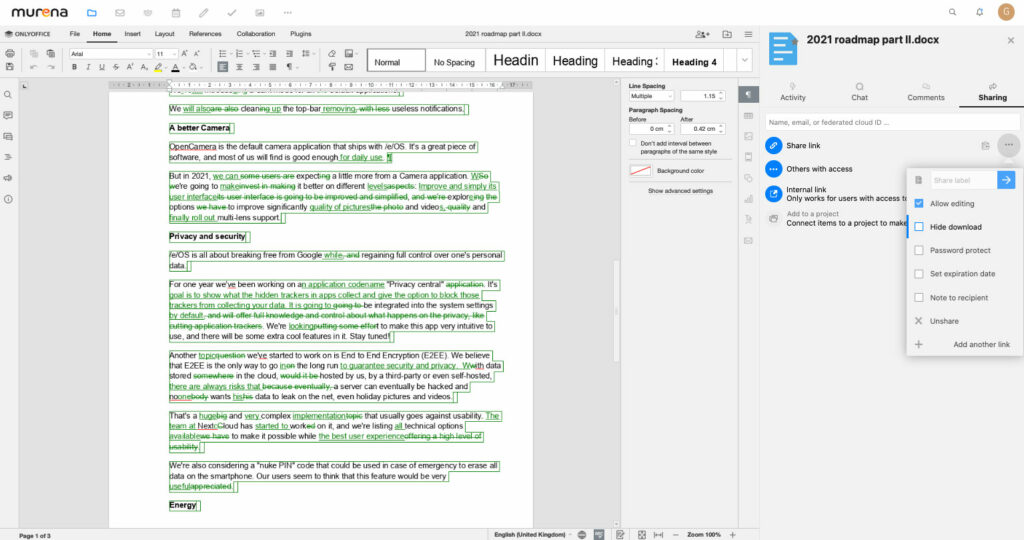Open the font color dropdown arrow
This screenshot has width=1024, height=540.
tap(184, 67)
